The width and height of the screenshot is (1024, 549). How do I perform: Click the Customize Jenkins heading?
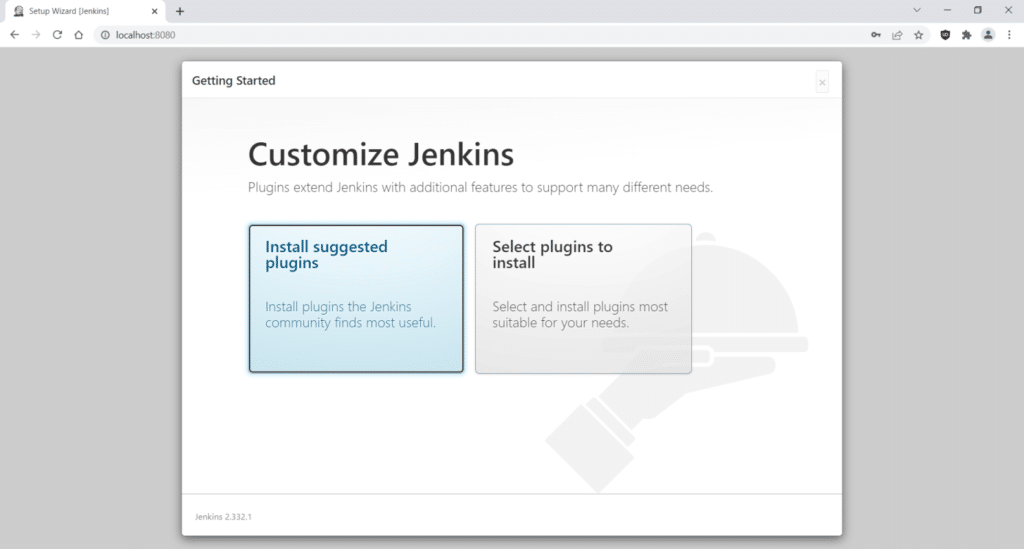coord(381,155)
